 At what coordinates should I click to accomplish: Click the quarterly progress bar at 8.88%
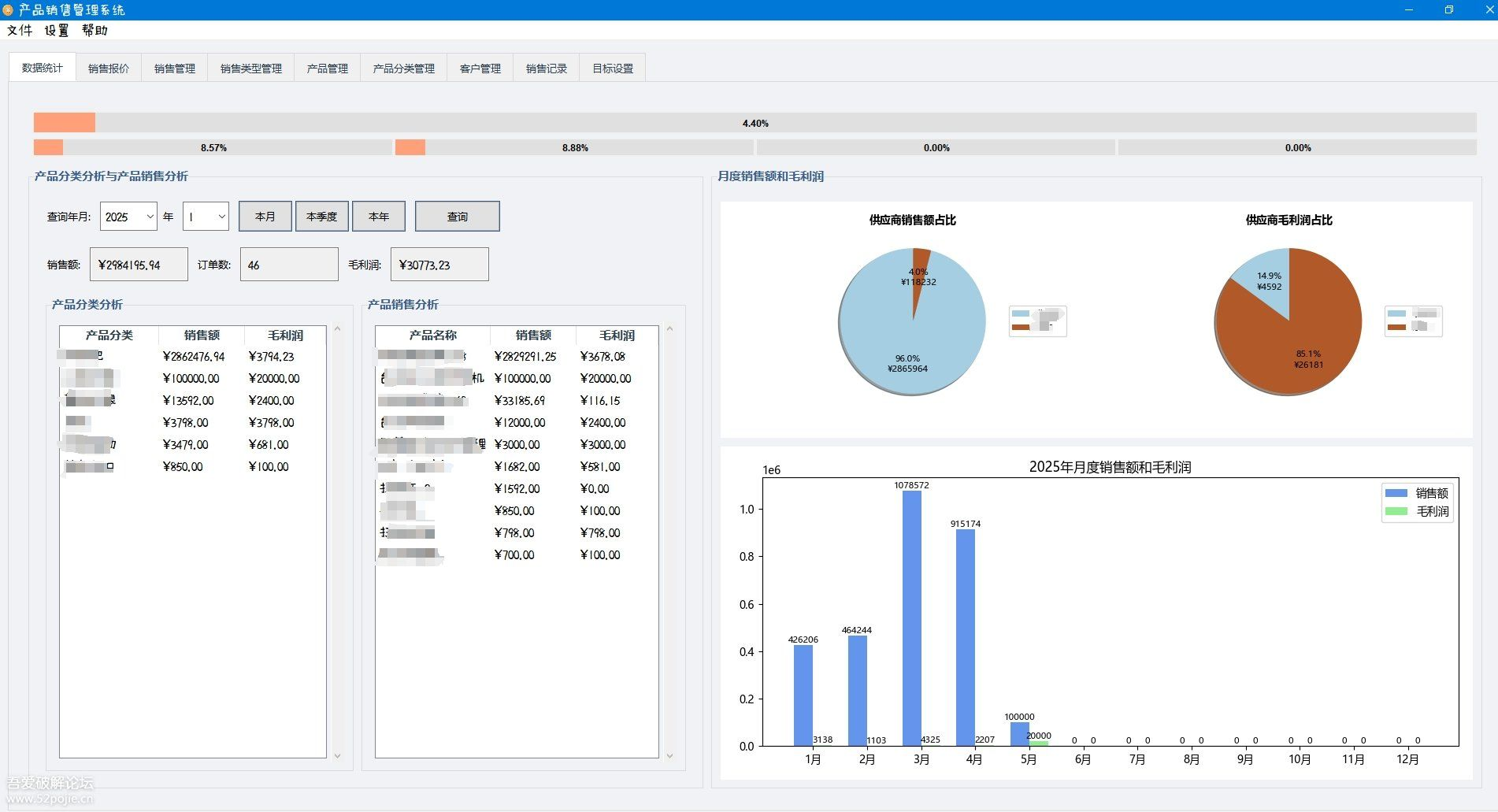pos(574,147)
